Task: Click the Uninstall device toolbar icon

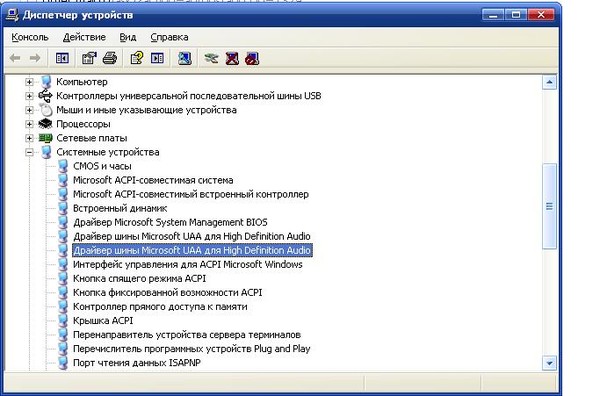Action: pos(232,58)
